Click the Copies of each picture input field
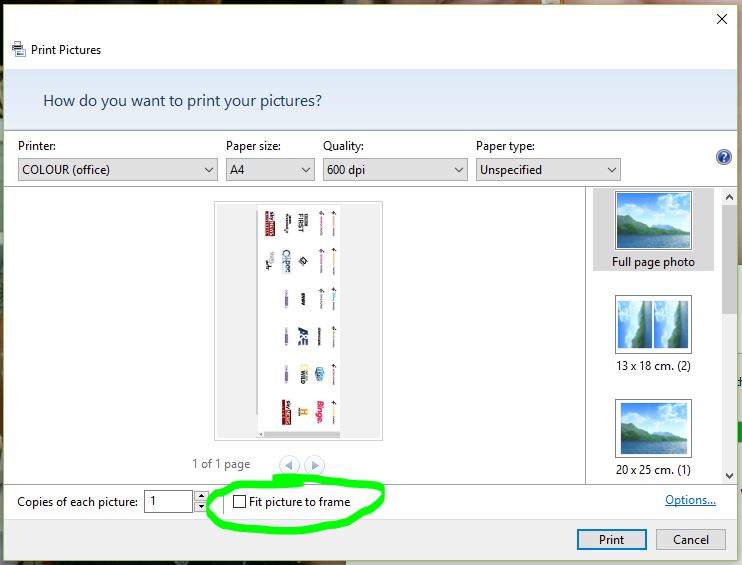The width and height of the screenshot is (742, 565). pyautogui.click(x=168, y=501)
